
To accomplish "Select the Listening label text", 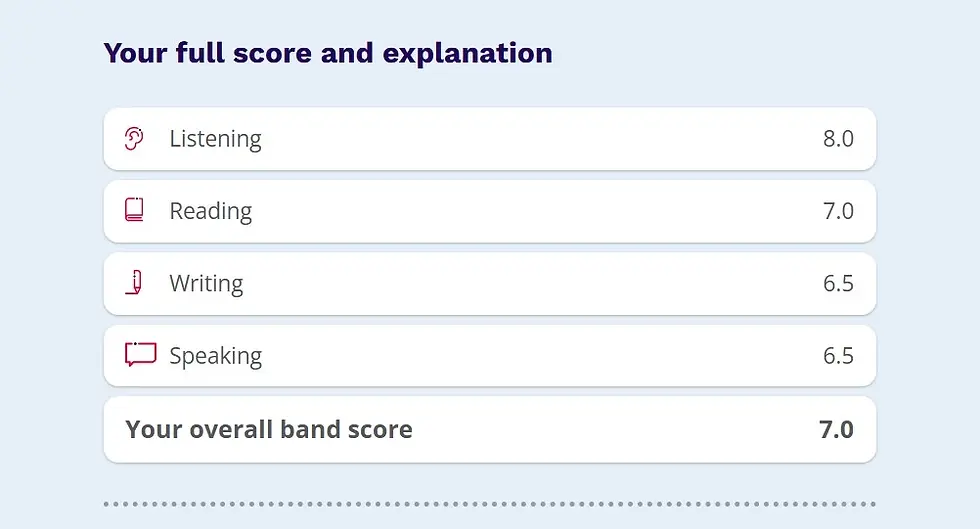I will pyautogui.click(x=215, y=139).
